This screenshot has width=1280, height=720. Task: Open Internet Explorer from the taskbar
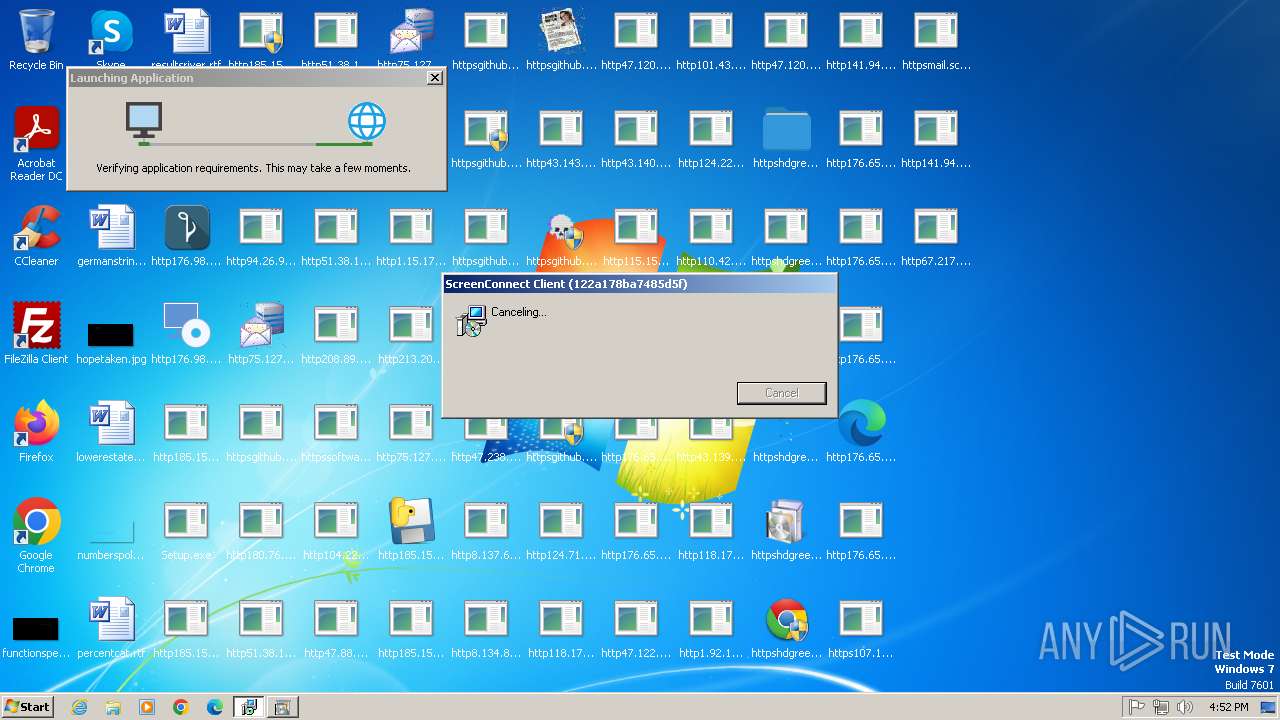coord(79,707)
